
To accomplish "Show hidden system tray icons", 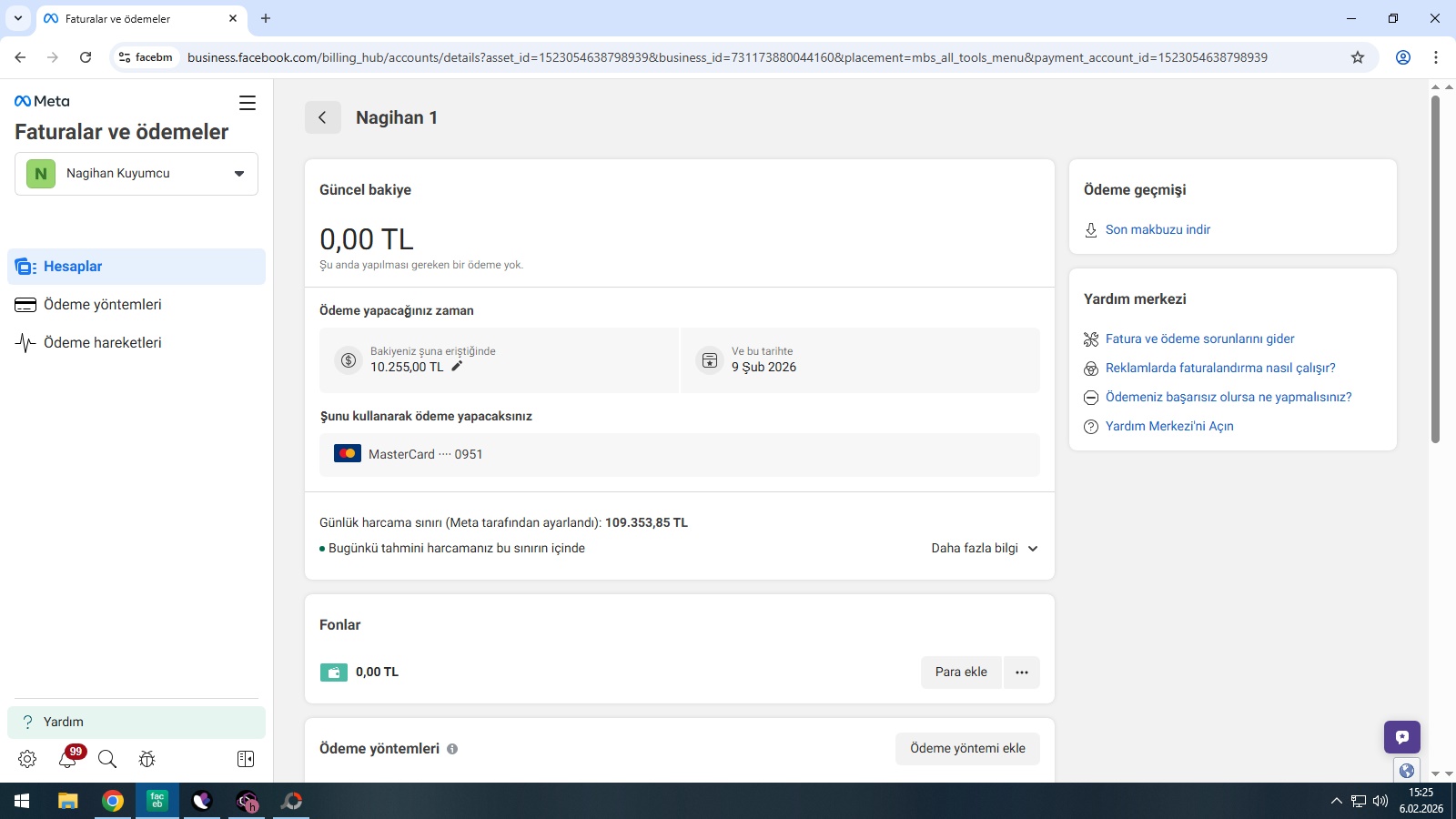I will tap(1336, 801).
